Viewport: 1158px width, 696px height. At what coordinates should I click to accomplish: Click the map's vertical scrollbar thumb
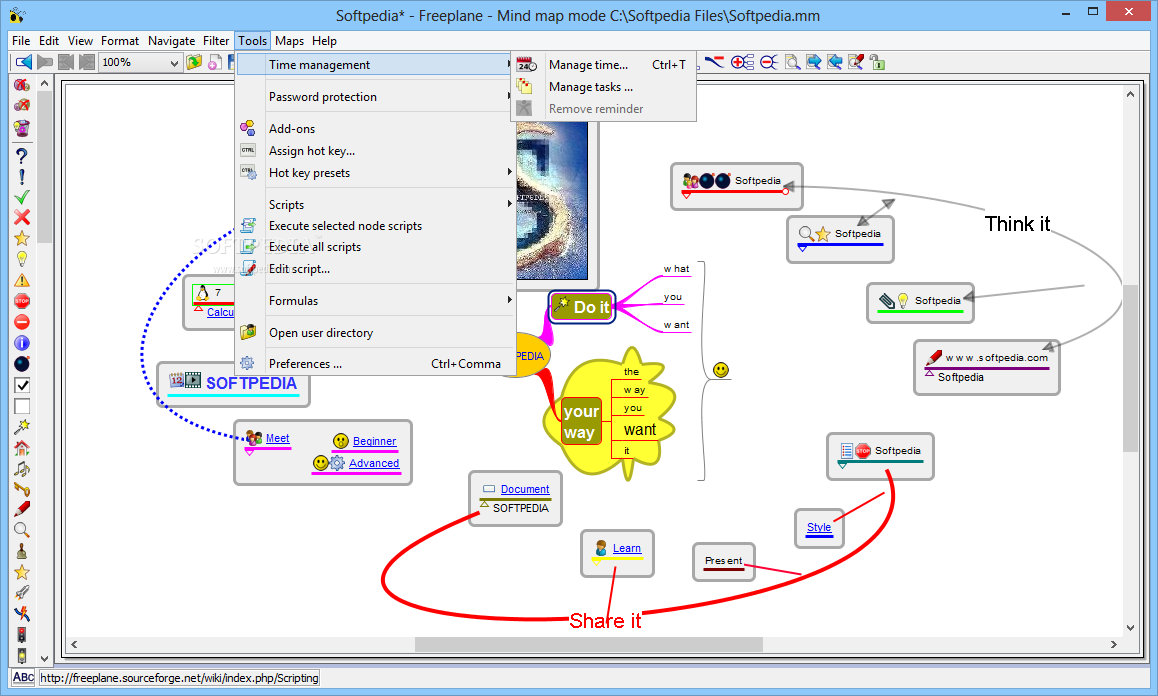tap(1130, 367)
